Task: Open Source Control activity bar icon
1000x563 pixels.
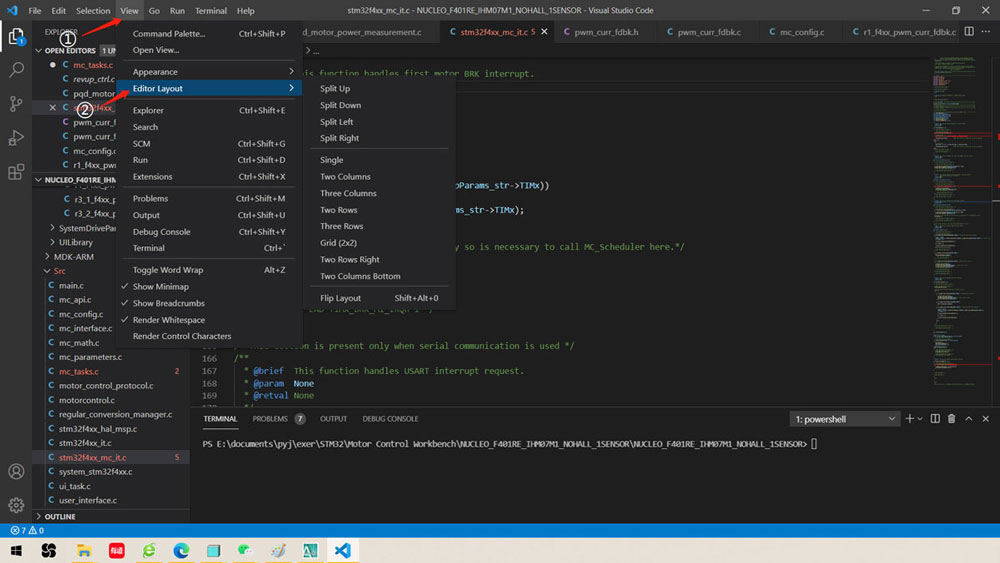Action: tap(16, 103)
